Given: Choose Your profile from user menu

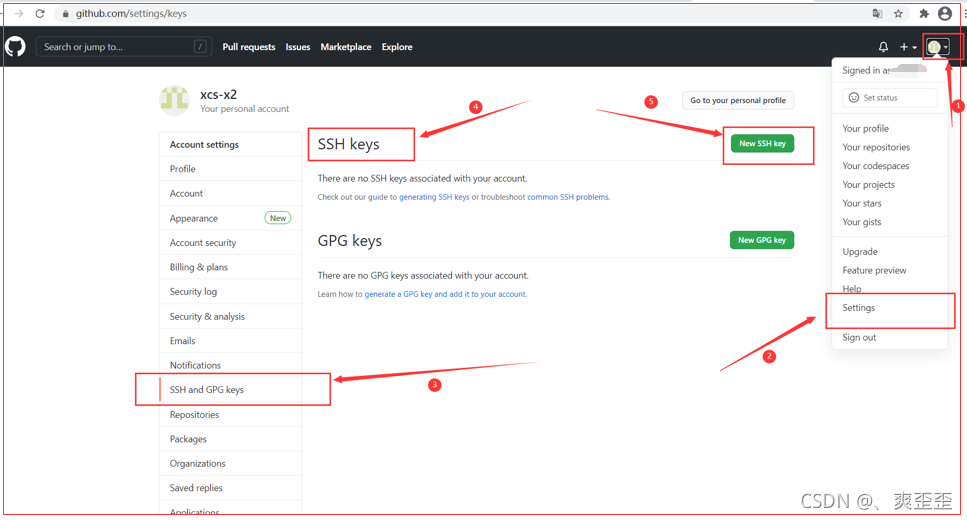Looking at the screenshot, I should click(889, 128).
